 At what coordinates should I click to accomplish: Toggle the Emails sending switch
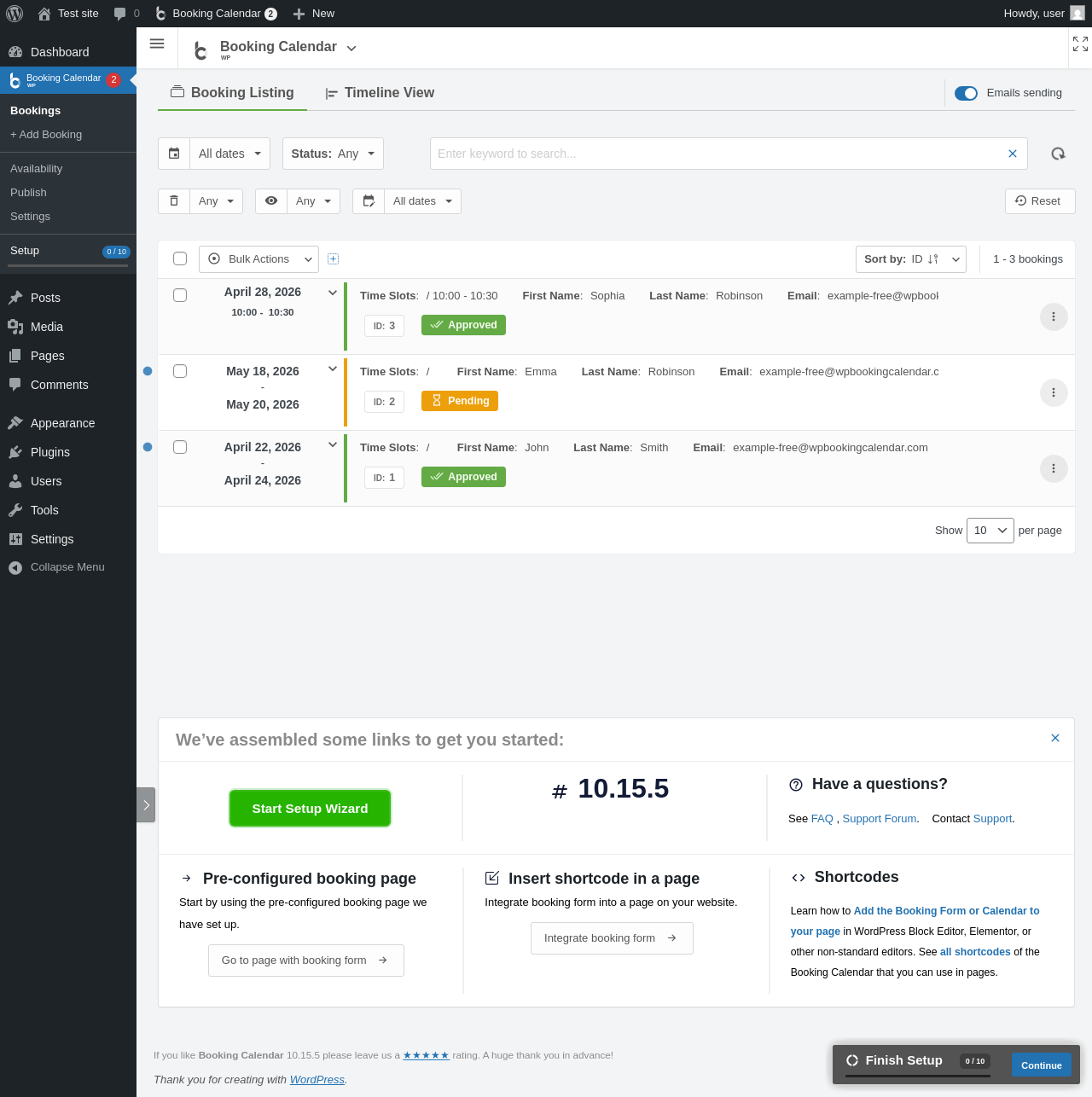[x=966, y=93]
